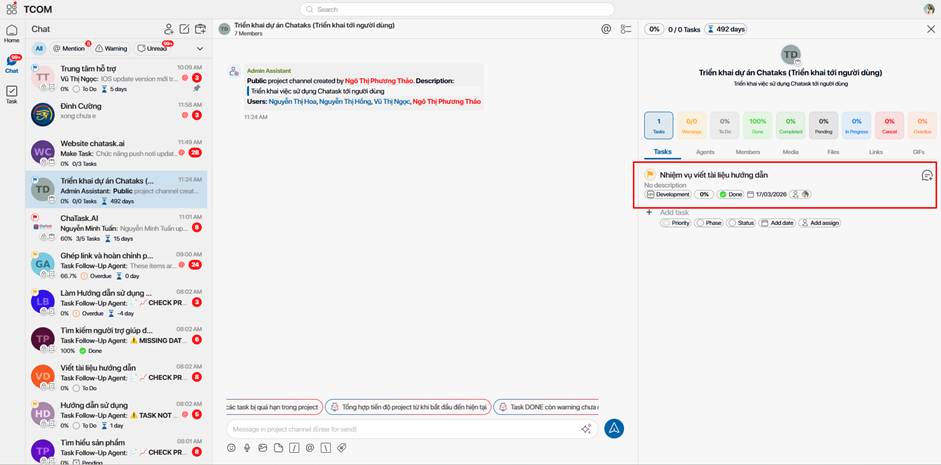The height and width of the screenshot is (465, 941).
Task: Click the backslash shortcut icon
Action: click(325, 448)
